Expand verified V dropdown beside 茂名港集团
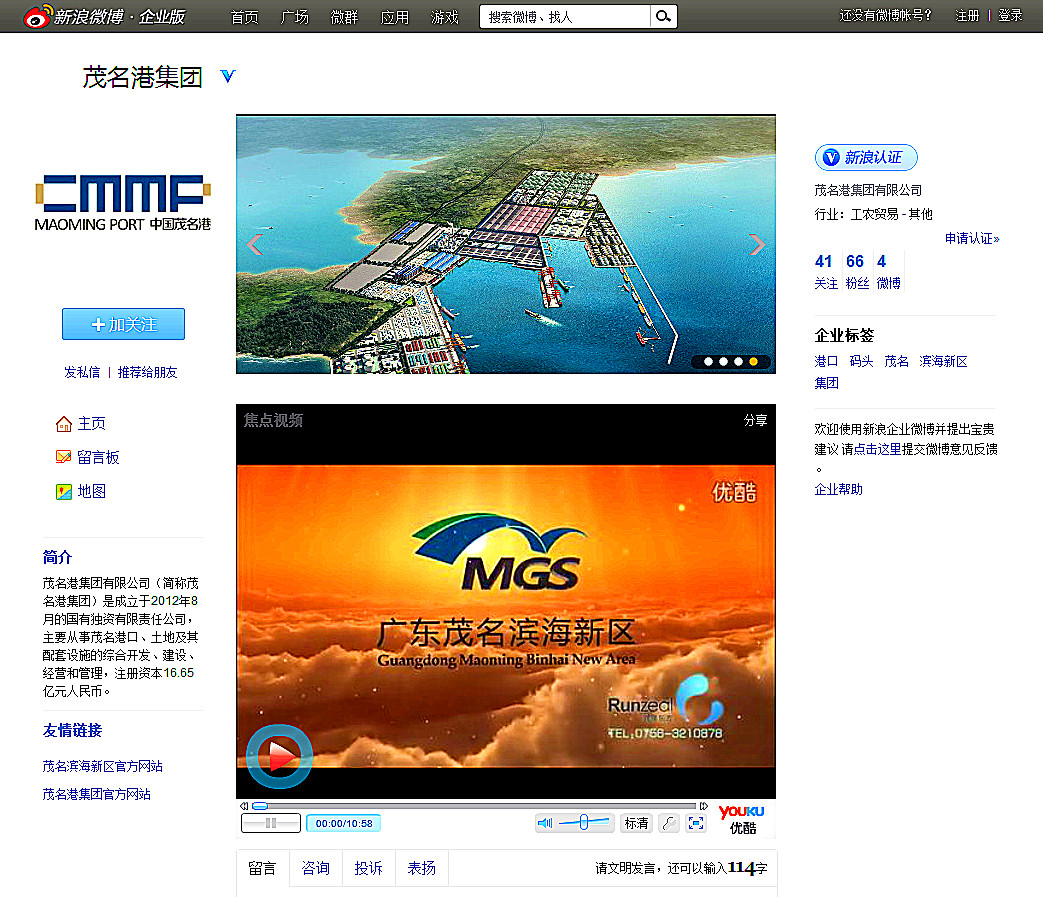Viewport: 1043px width, 897px height. pyautogui.click(x=228, y=76)
